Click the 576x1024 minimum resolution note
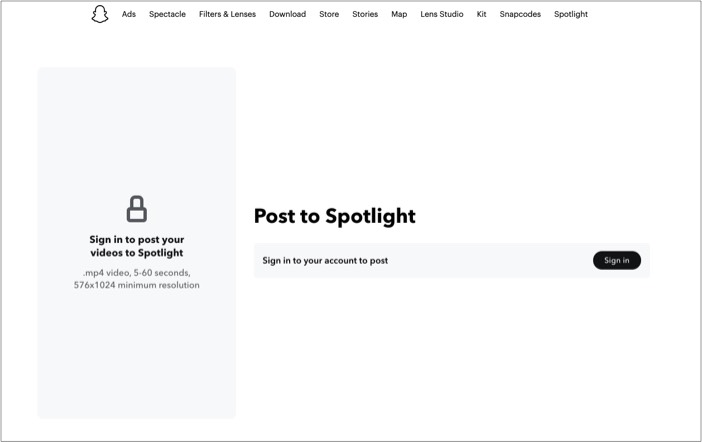702x442 pixels. tap(137, 285)
